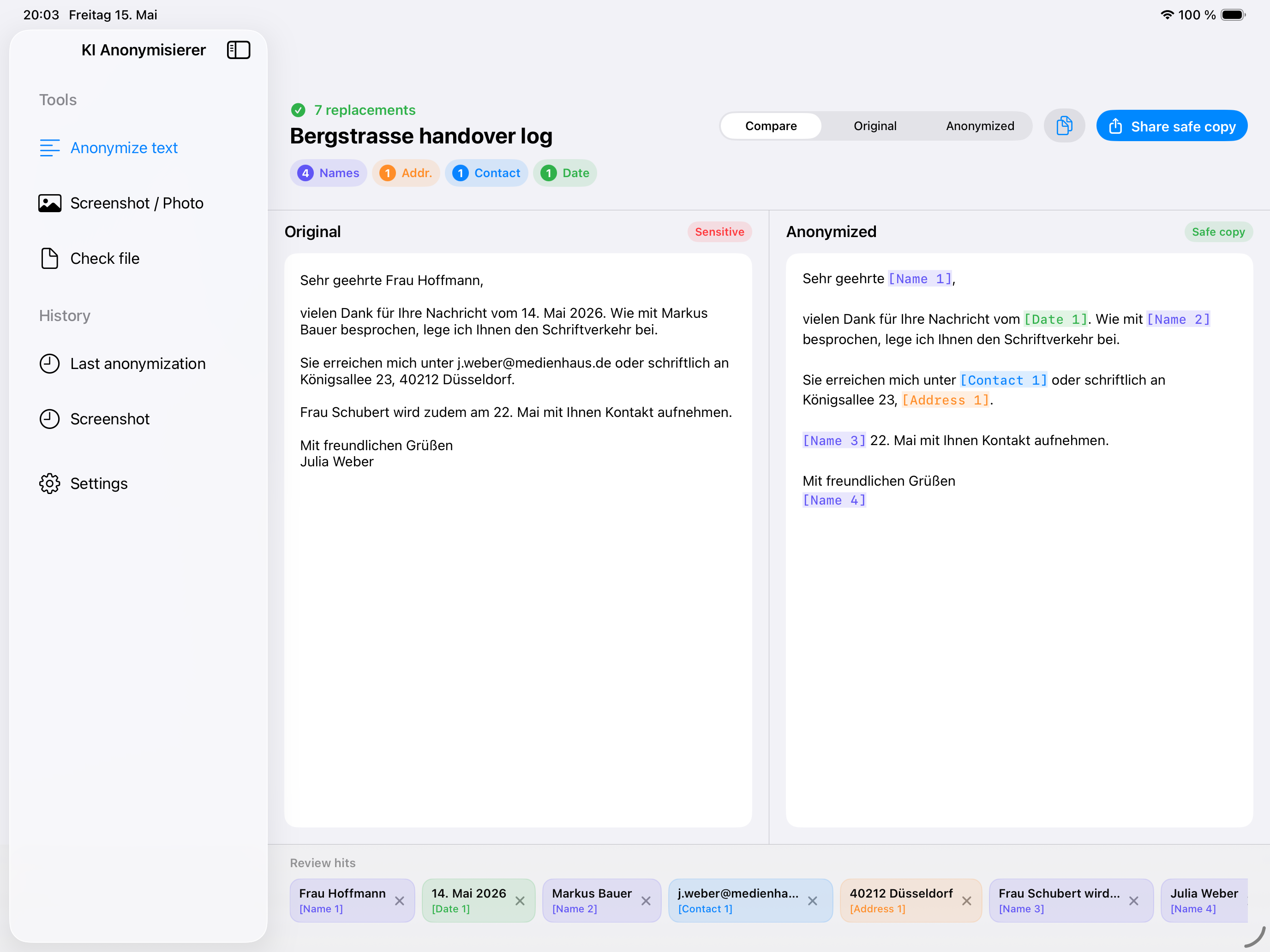This screenshot has width=1270, height=952.
Task: Click [Address 1] placeholder in anonymized text
Action: (x=946, y=400)
